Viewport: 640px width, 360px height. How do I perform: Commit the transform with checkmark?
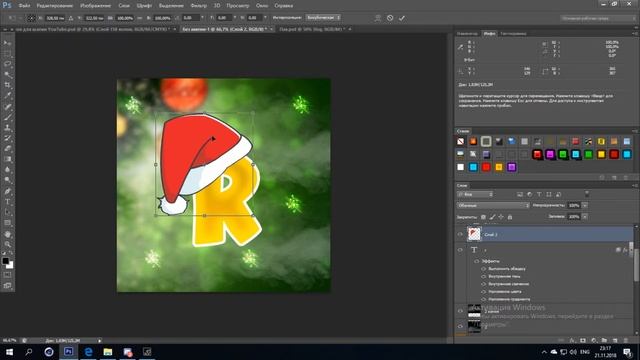(402, 18)
